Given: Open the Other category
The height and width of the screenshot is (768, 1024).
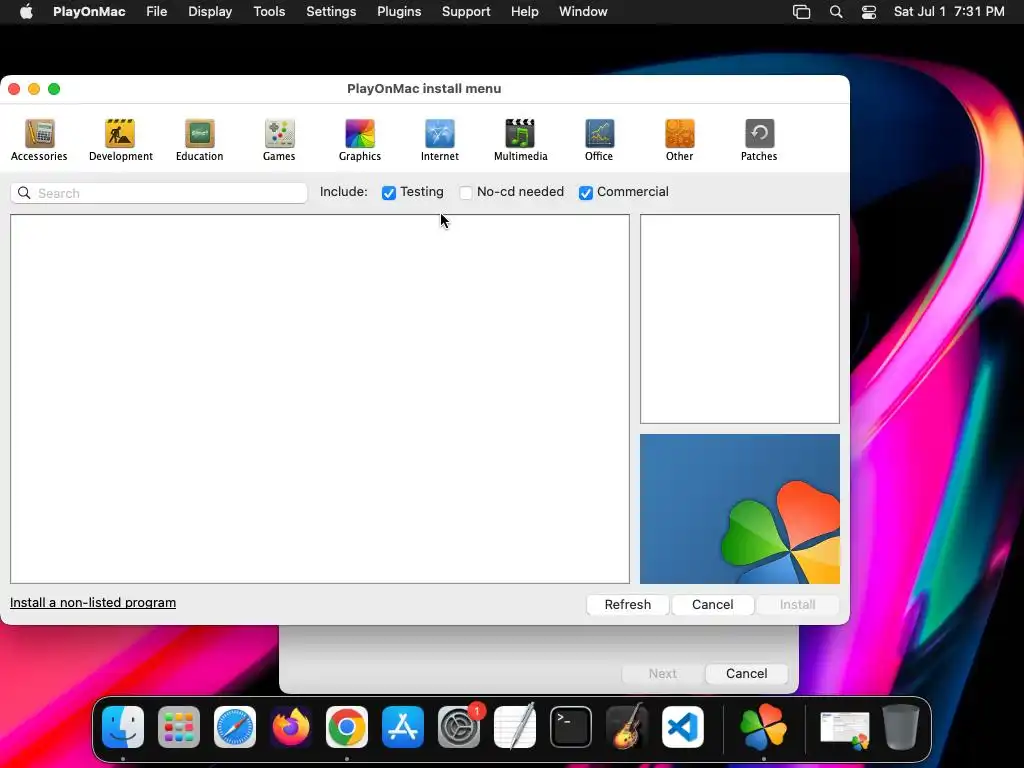Looking at the screenshot, I should tap(679, 140).
